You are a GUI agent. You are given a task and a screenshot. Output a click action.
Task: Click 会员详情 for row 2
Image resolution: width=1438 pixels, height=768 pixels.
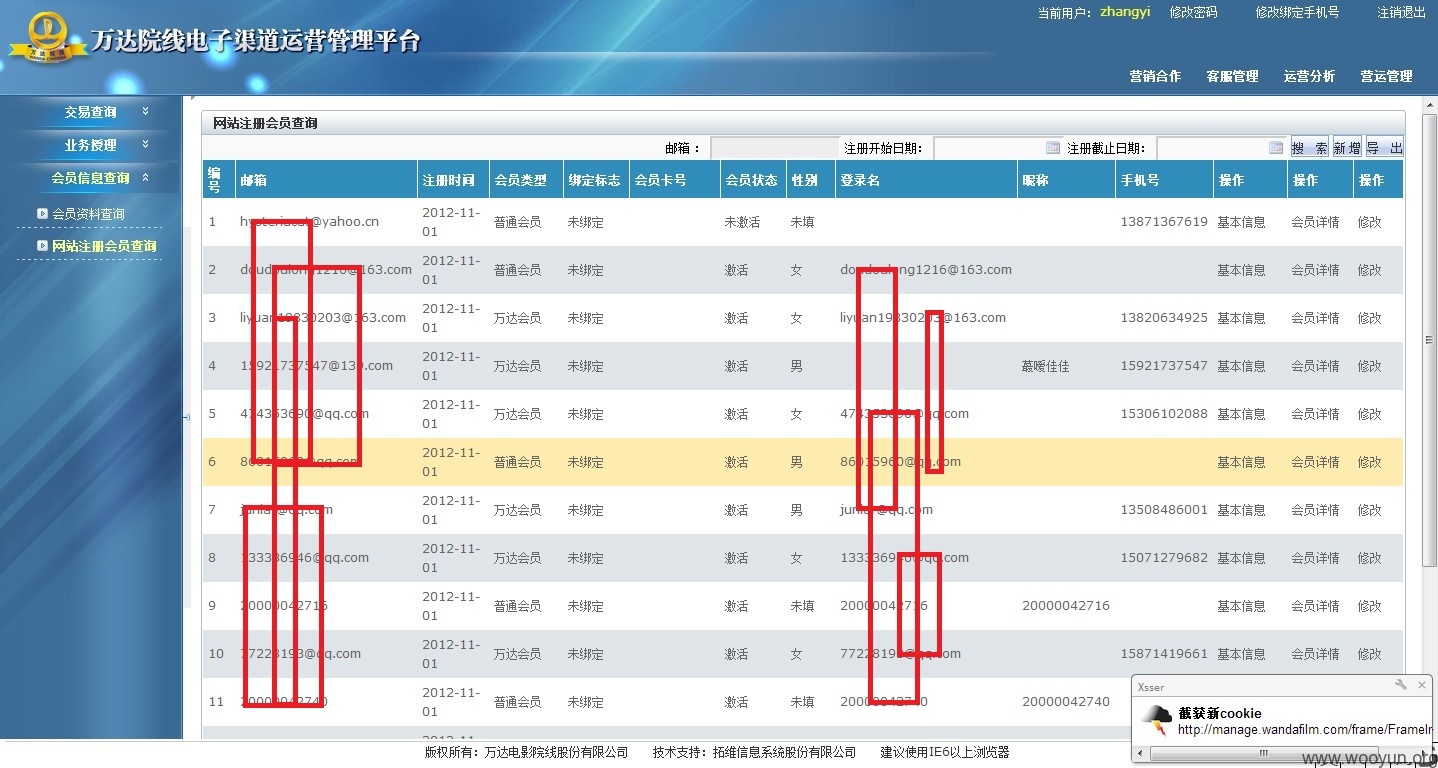click(1315, 270)
